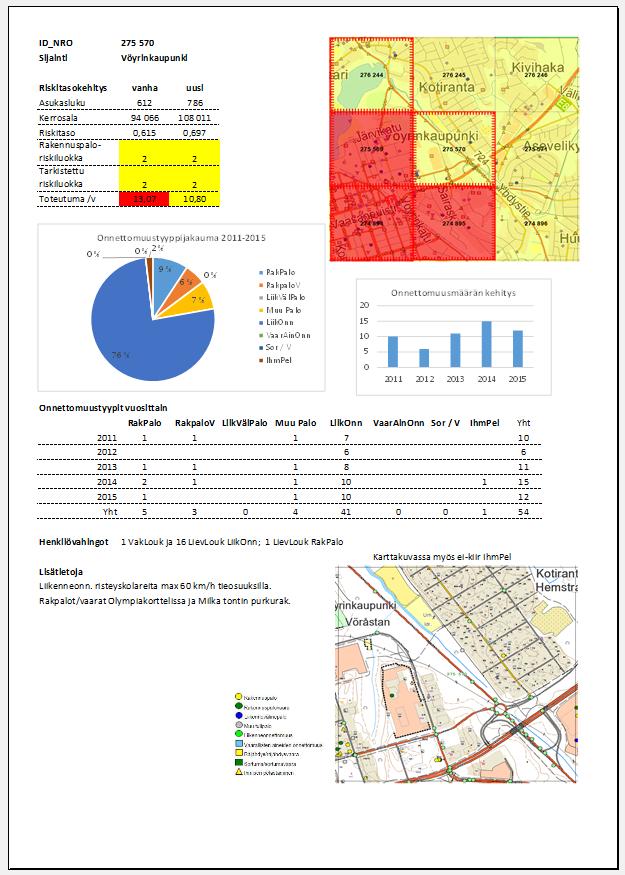The image size is (625, 875).
Task: Click the y-axis label 20 in bar chart
Action: tap(364, 305)
